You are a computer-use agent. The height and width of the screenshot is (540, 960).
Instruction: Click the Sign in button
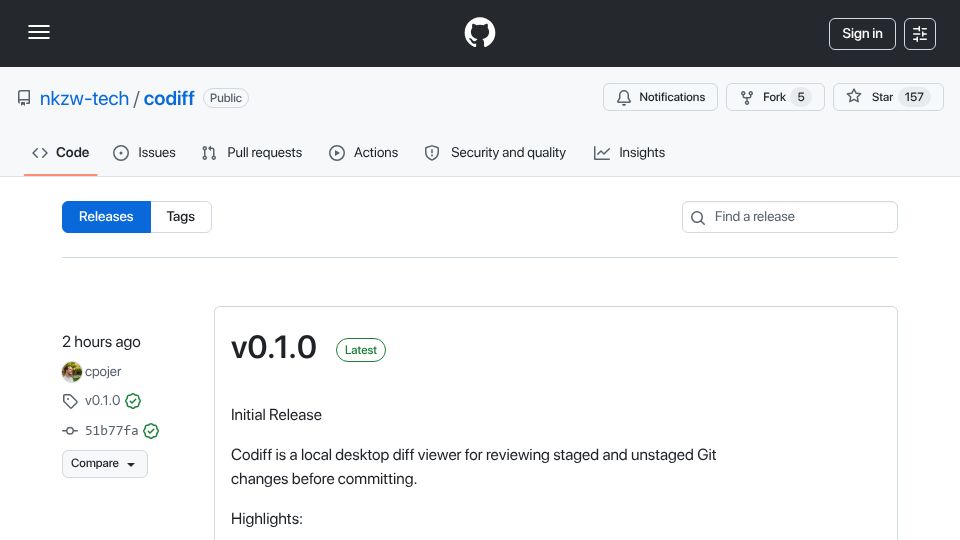(x=862, y=34)
